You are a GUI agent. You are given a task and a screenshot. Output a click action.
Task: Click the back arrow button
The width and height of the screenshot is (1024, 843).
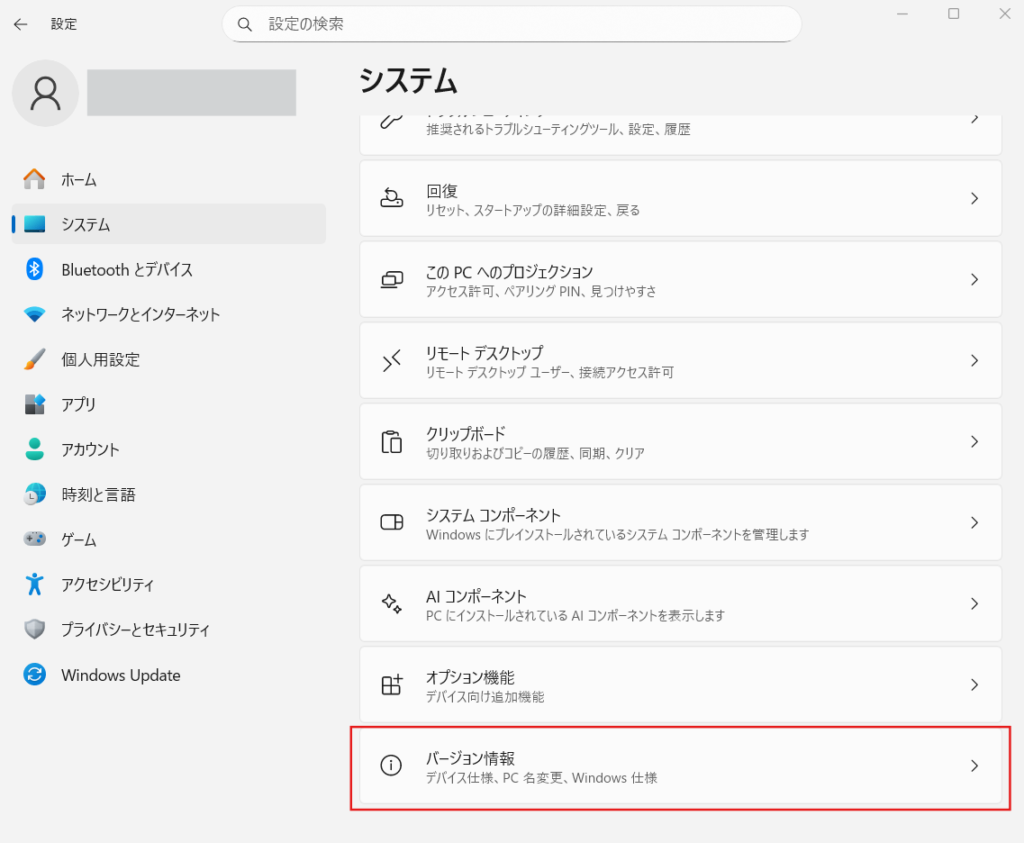[20, 24]
